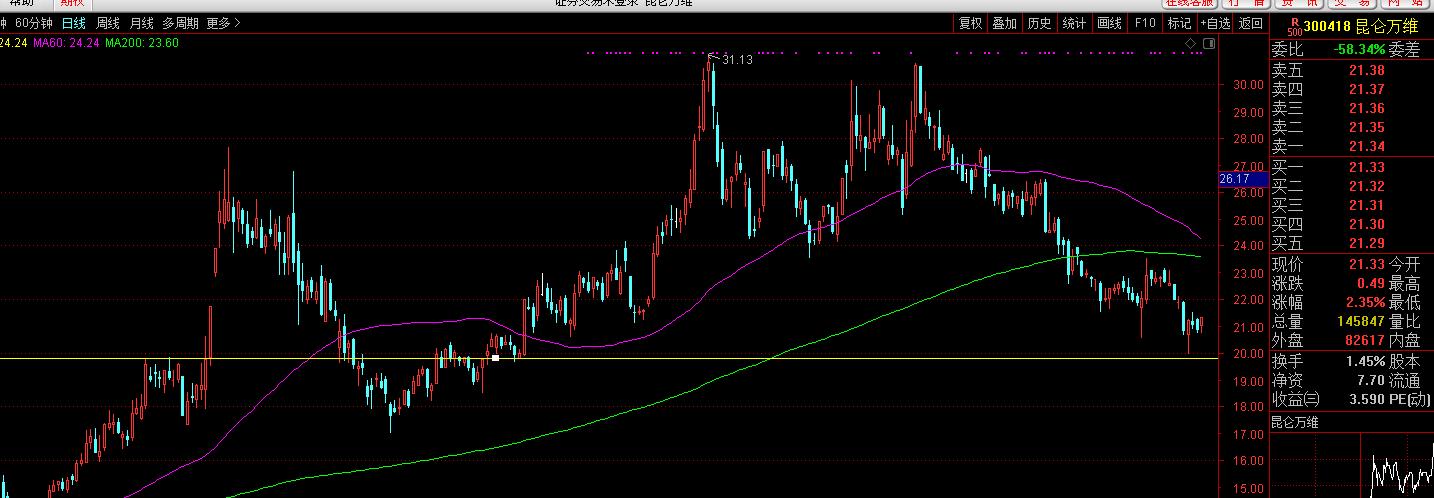1434x498 pixels.
Task: Click 卖四 price 21.37
Action: (1366, 89)
